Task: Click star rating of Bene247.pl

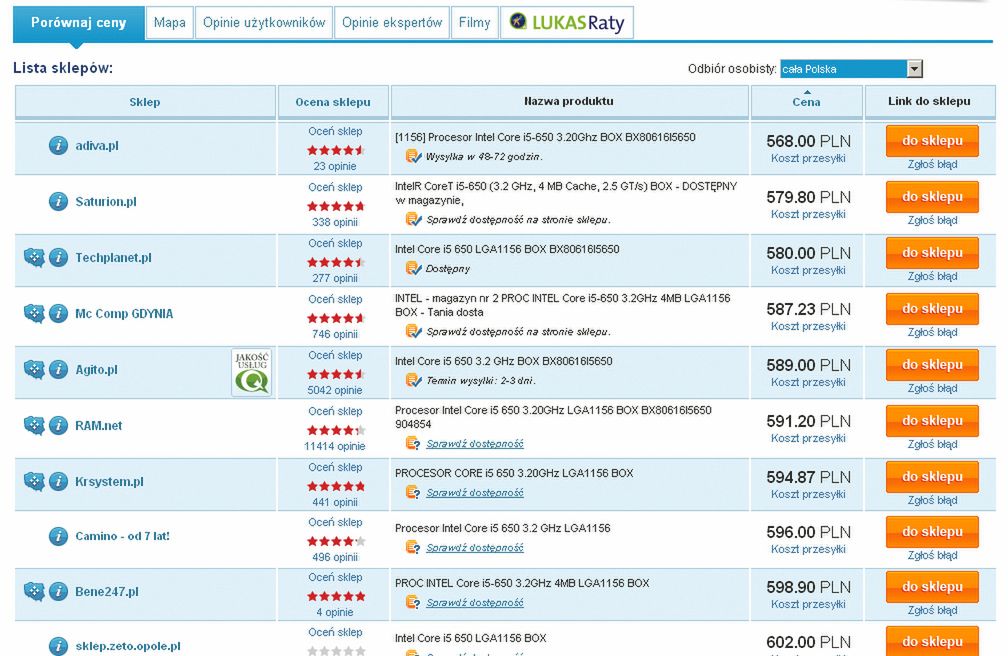Action: (336, 596)
